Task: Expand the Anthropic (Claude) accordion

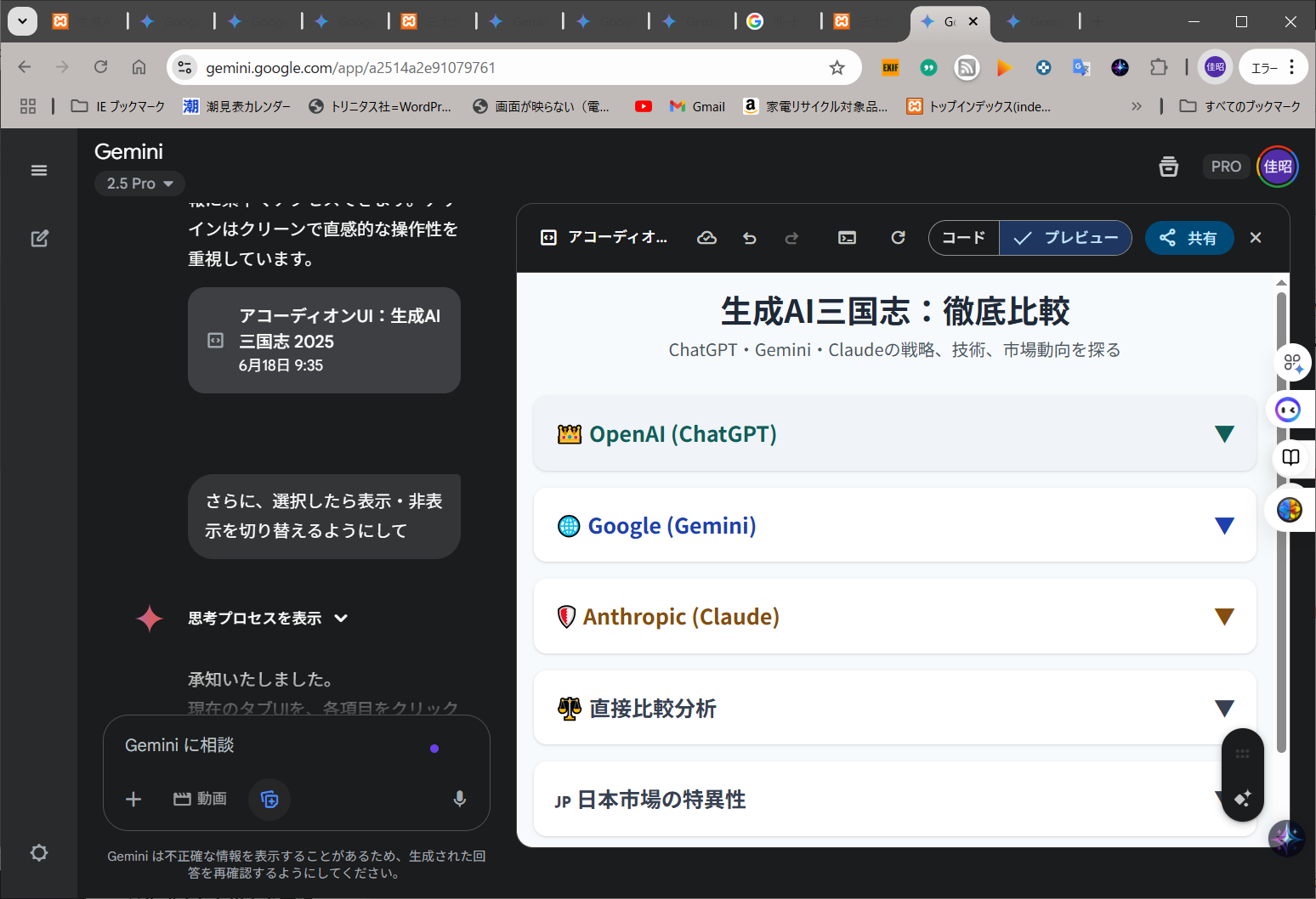Action: click(894, 616)
